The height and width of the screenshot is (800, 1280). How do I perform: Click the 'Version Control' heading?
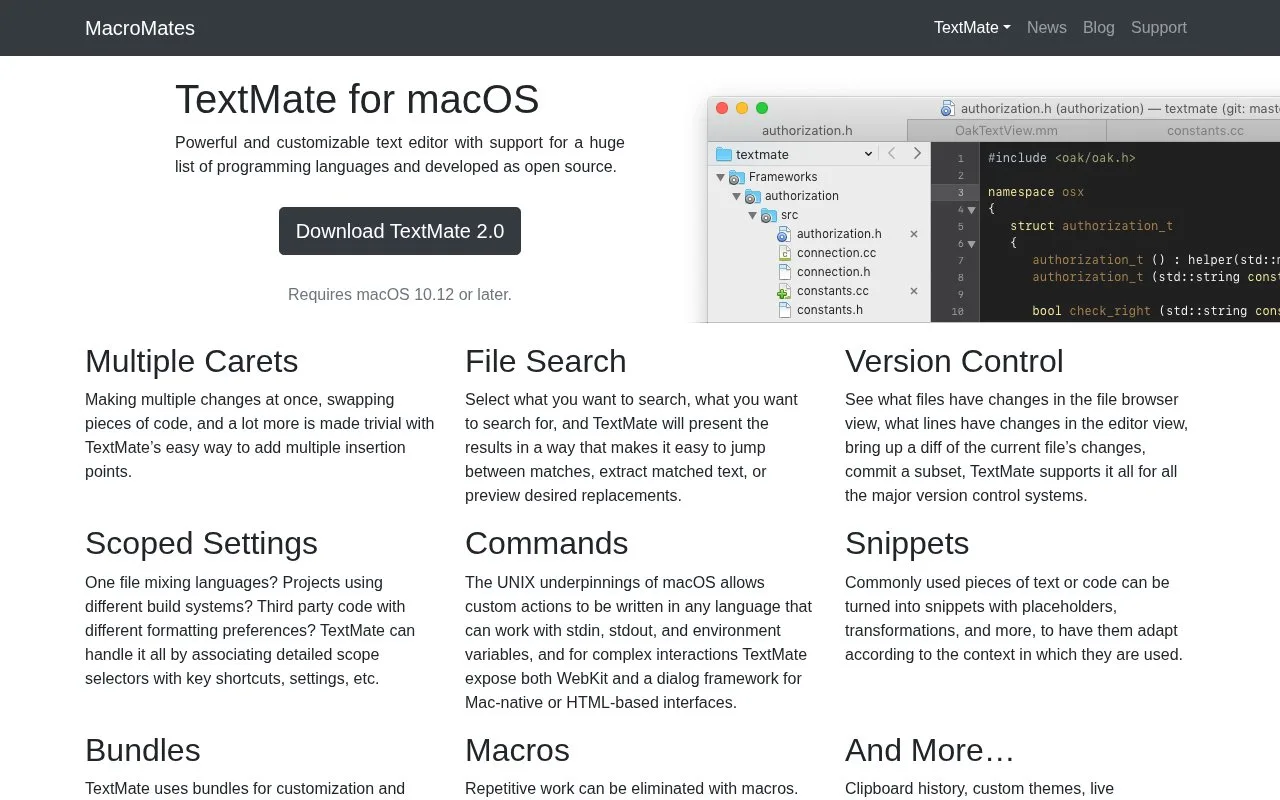click(x=954, y=361)
